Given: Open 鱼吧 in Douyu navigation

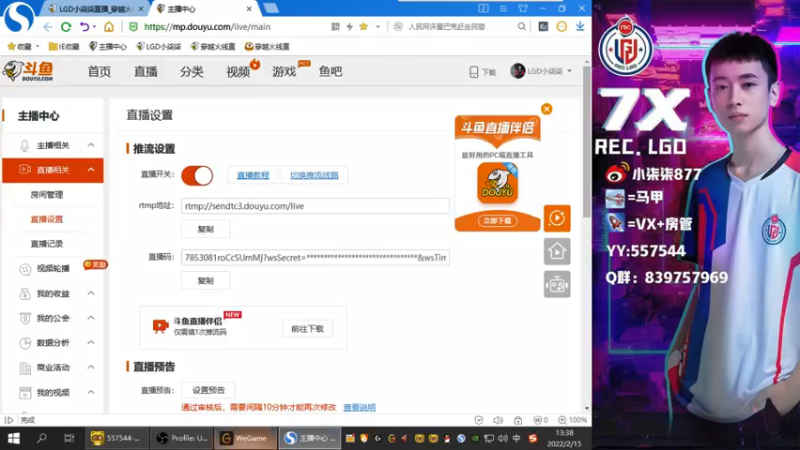Looking at the screenshot, I should pyautogui.click(x=331, y=71).
